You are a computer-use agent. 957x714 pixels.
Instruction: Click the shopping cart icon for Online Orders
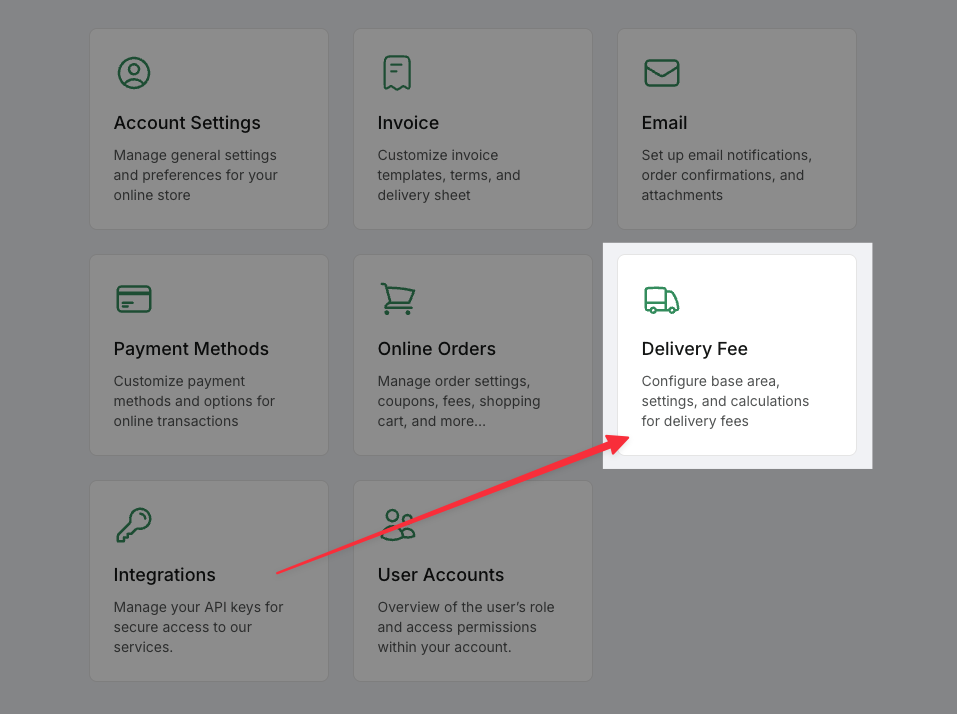click(x=397, y=299)
